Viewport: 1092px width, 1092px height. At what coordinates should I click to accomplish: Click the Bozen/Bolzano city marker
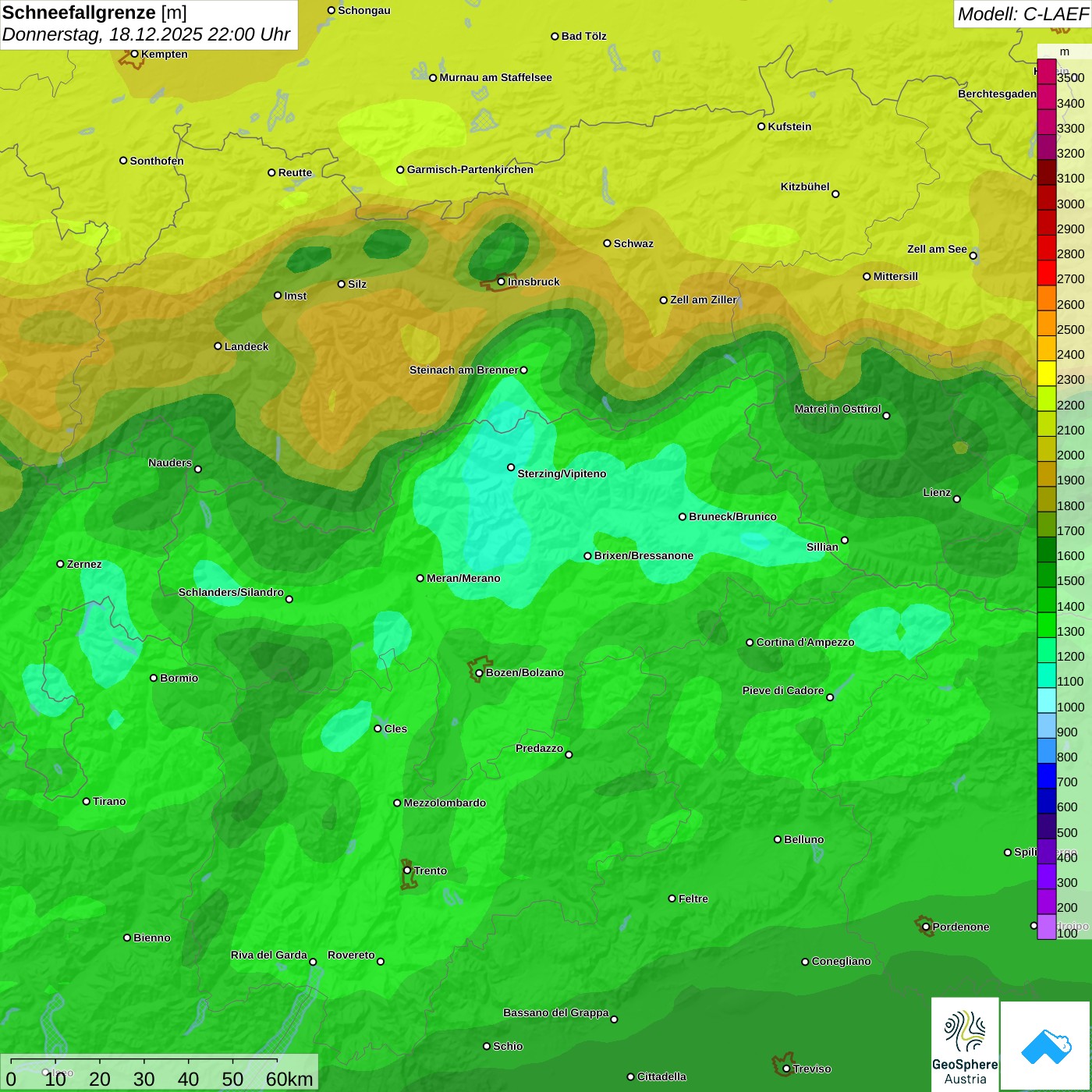click(x=479, y=672)
